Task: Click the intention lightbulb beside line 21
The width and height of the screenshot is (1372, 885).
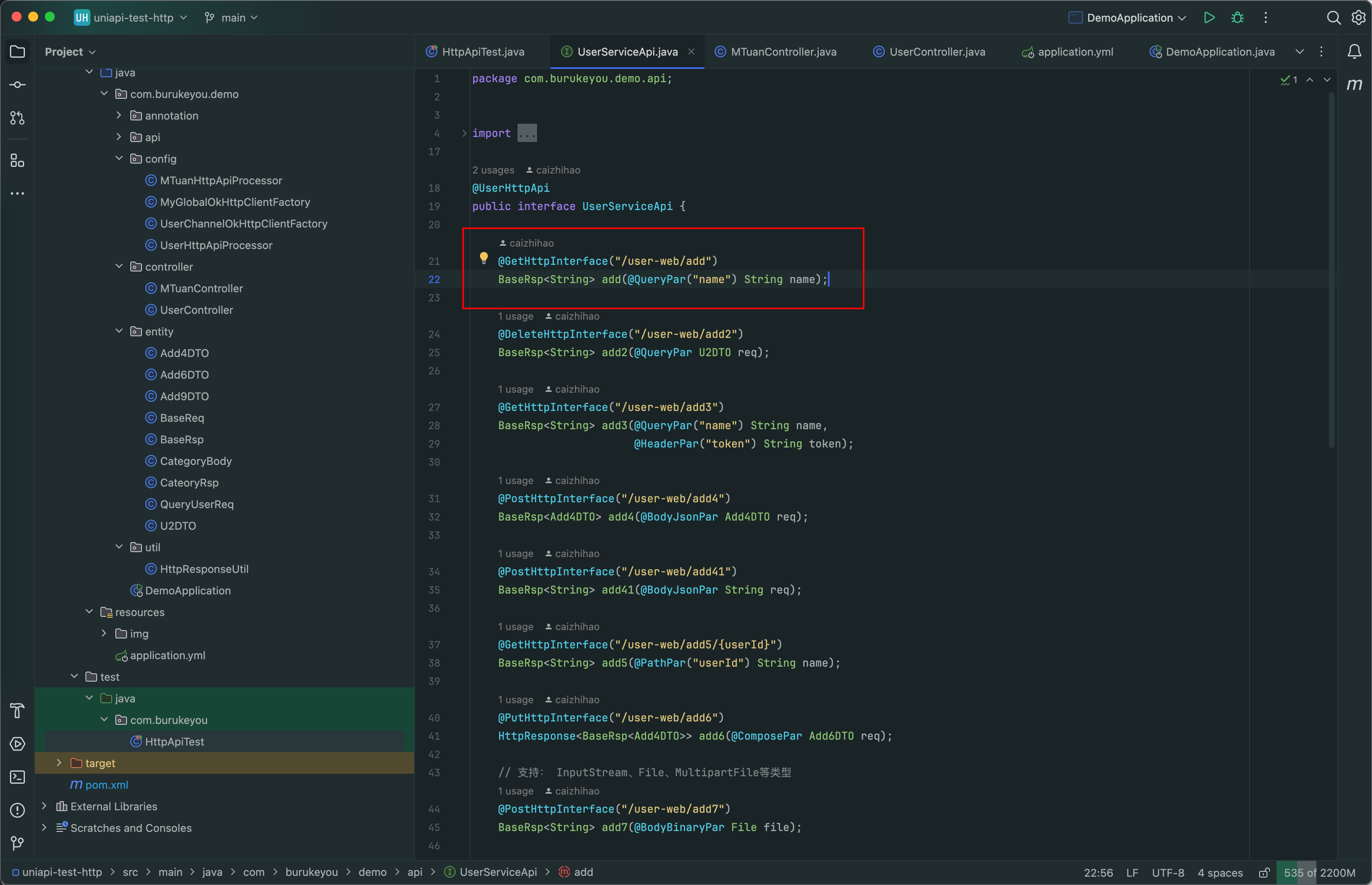Action: [484, 258]
